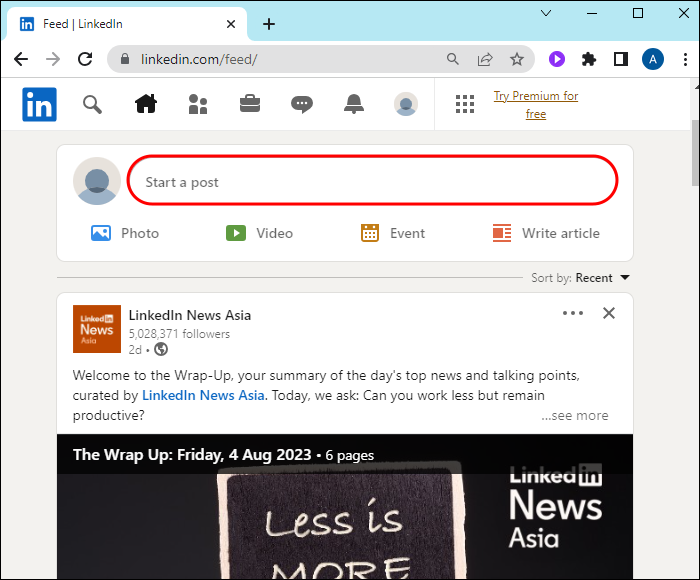Open My Network people icon
This screenshot has height=580, width=700.
coord(198,104)
